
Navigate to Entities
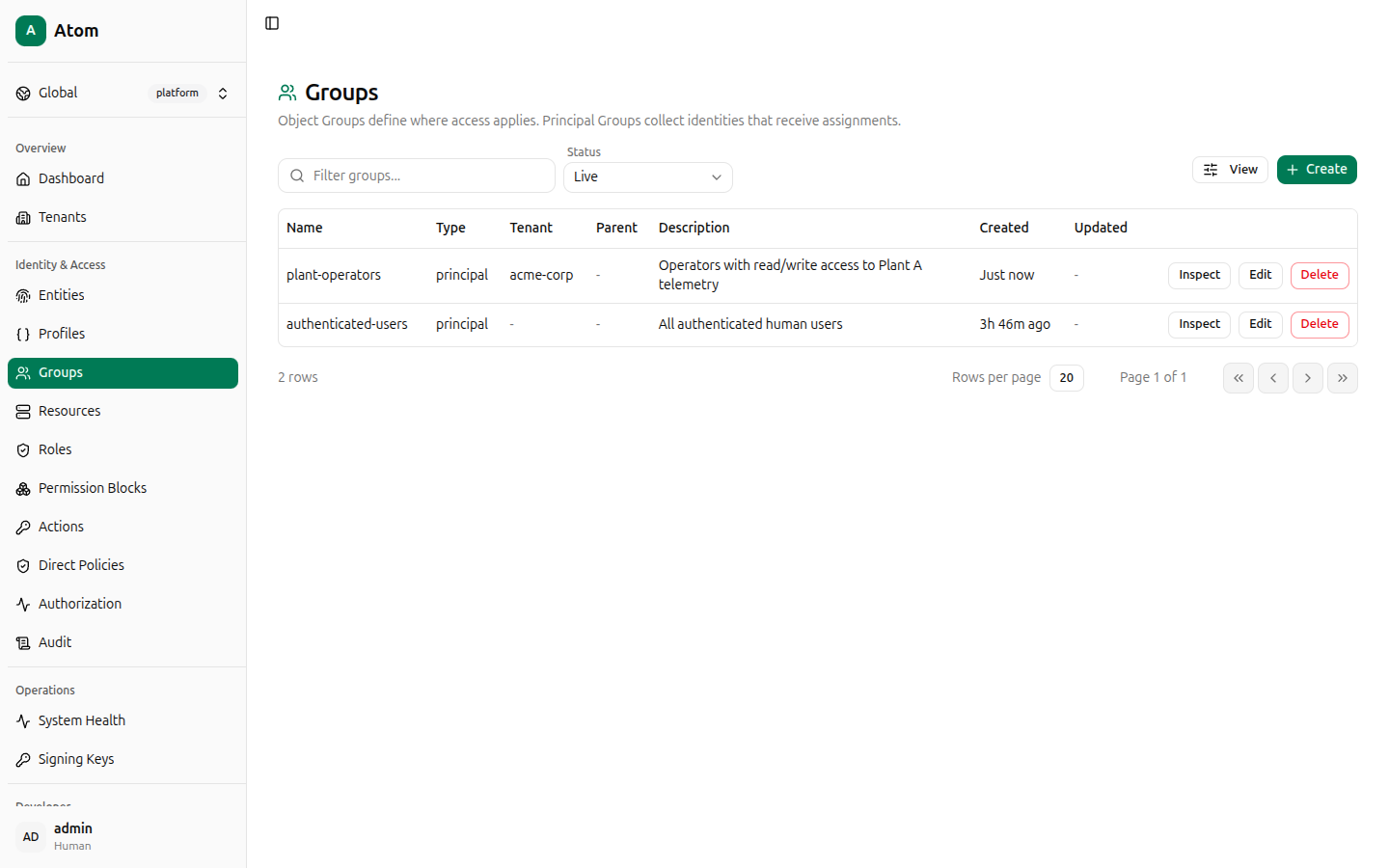(x=123, y=296)
